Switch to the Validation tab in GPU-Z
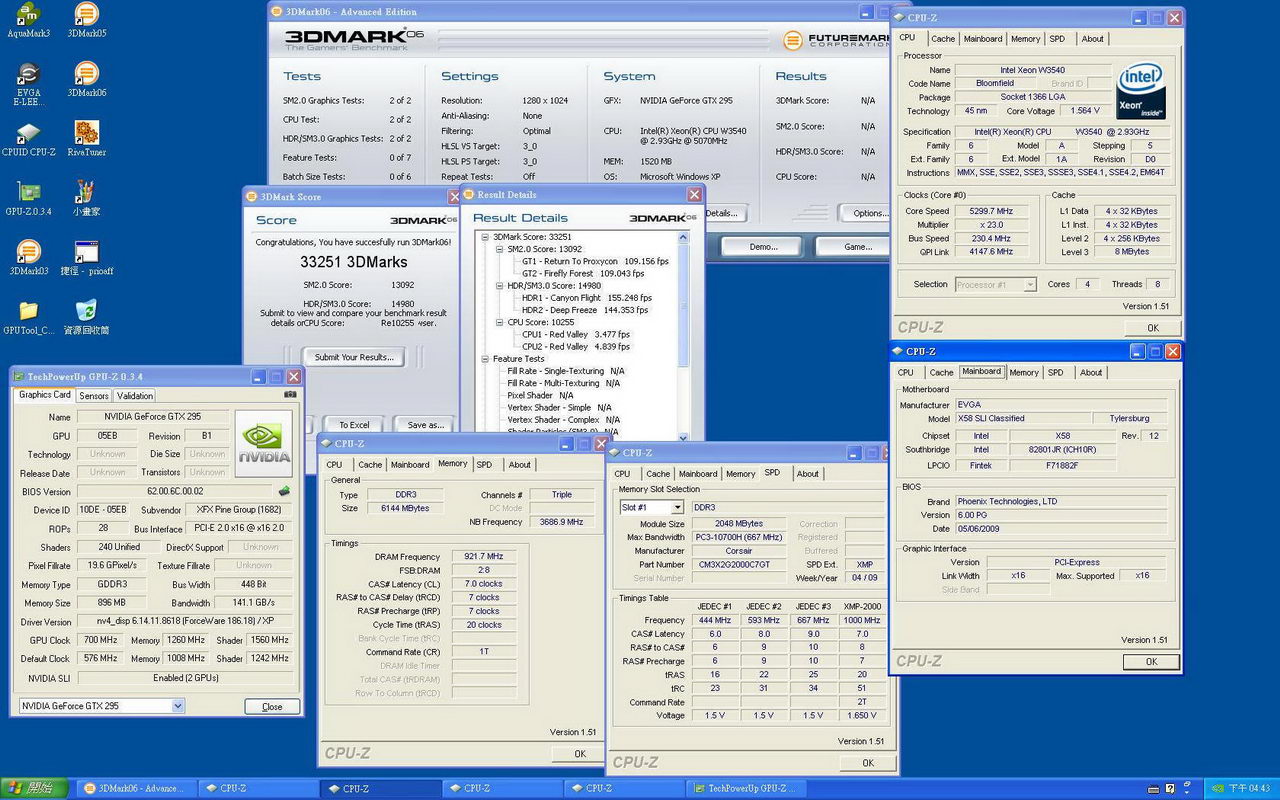1280x800 pixels. tap(135, 396)
